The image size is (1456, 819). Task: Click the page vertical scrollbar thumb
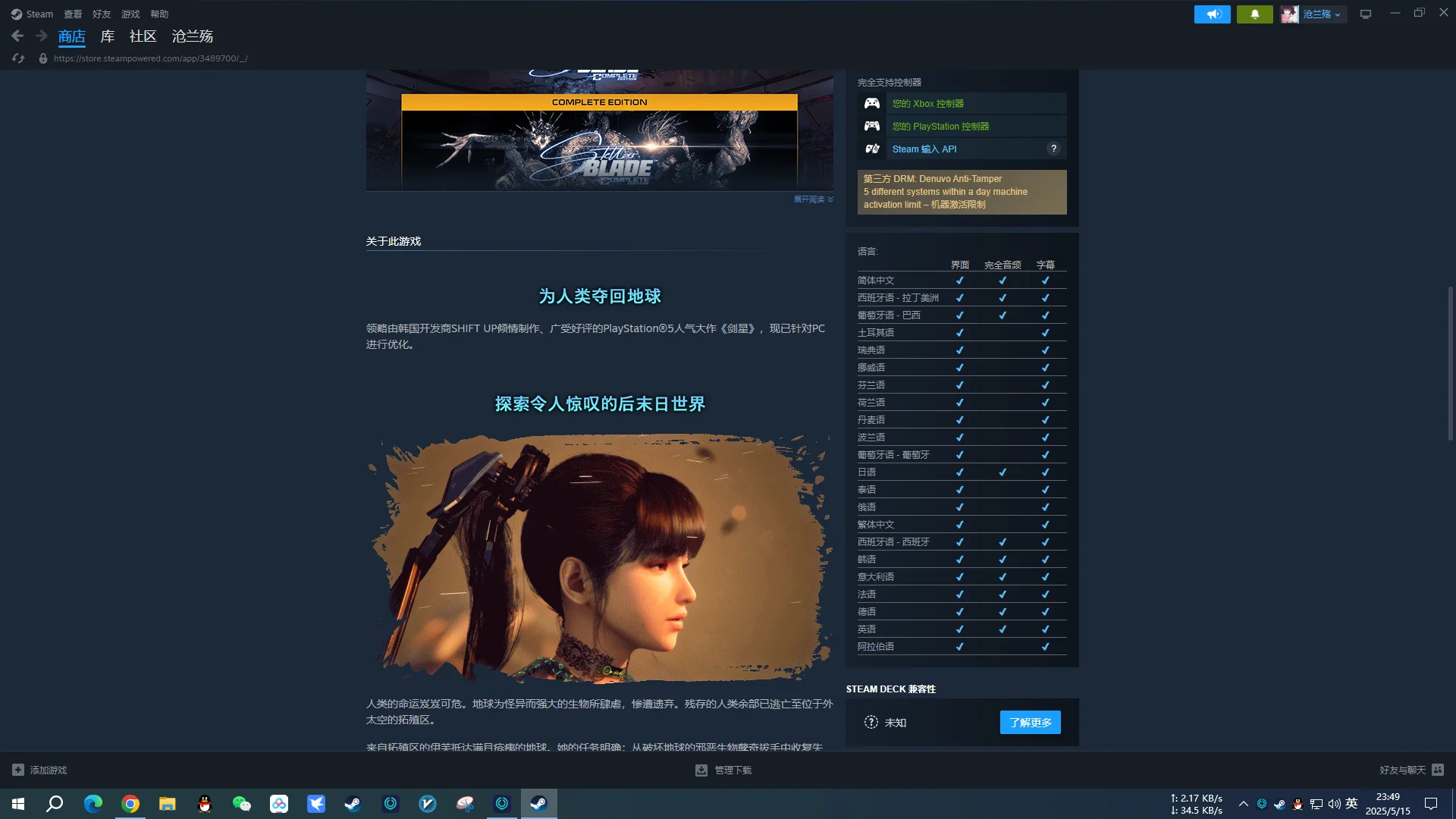tap(1450, 363)
